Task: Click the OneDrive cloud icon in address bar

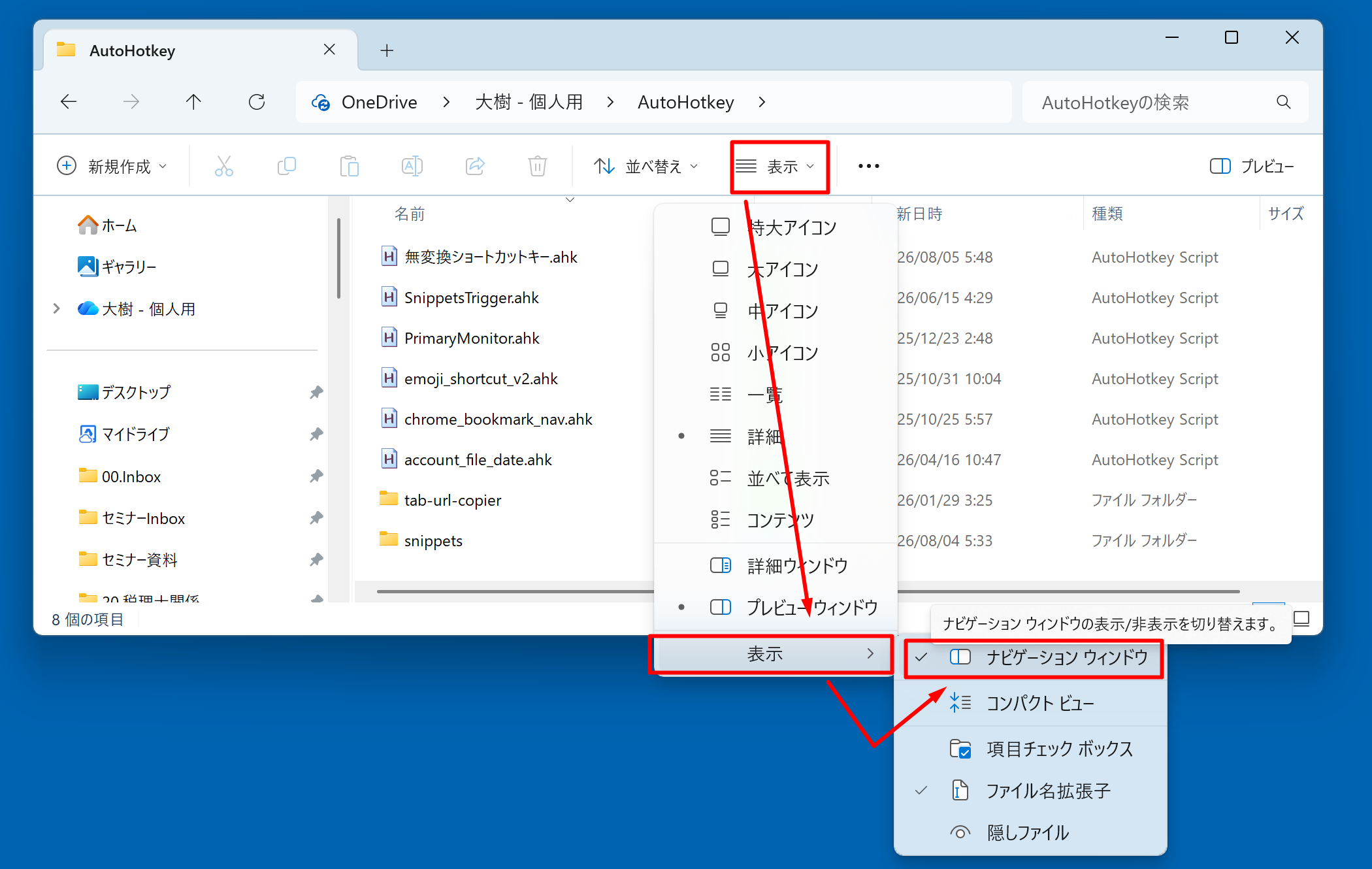Action: tap(321, 103)
